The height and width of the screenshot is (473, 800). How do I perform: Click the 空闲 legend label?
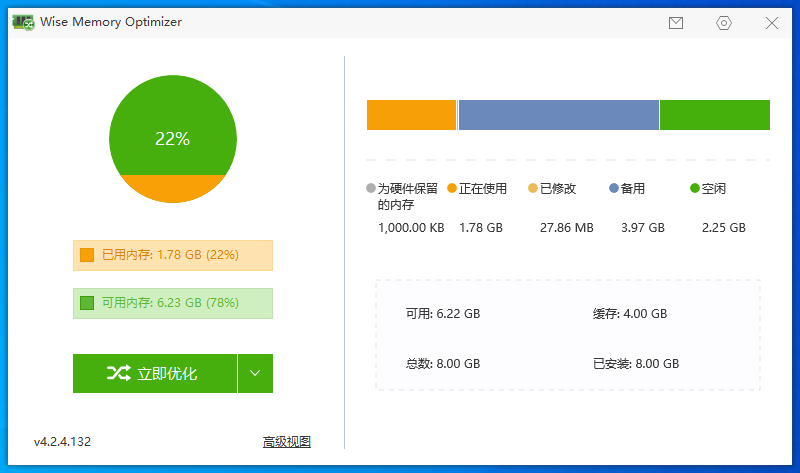(714, 189)
